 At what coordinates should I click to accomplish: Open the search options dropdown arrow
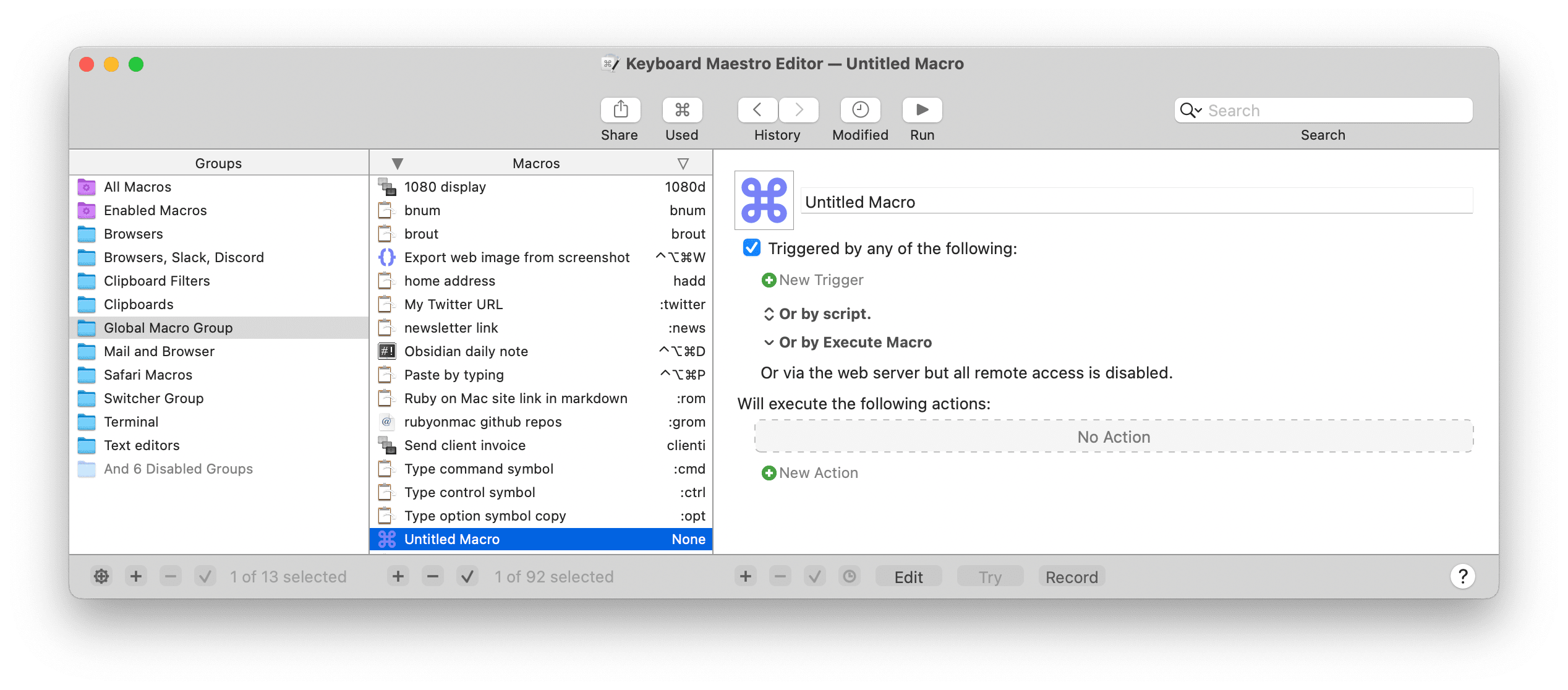pyautogui.click(x=1198, y=111)
